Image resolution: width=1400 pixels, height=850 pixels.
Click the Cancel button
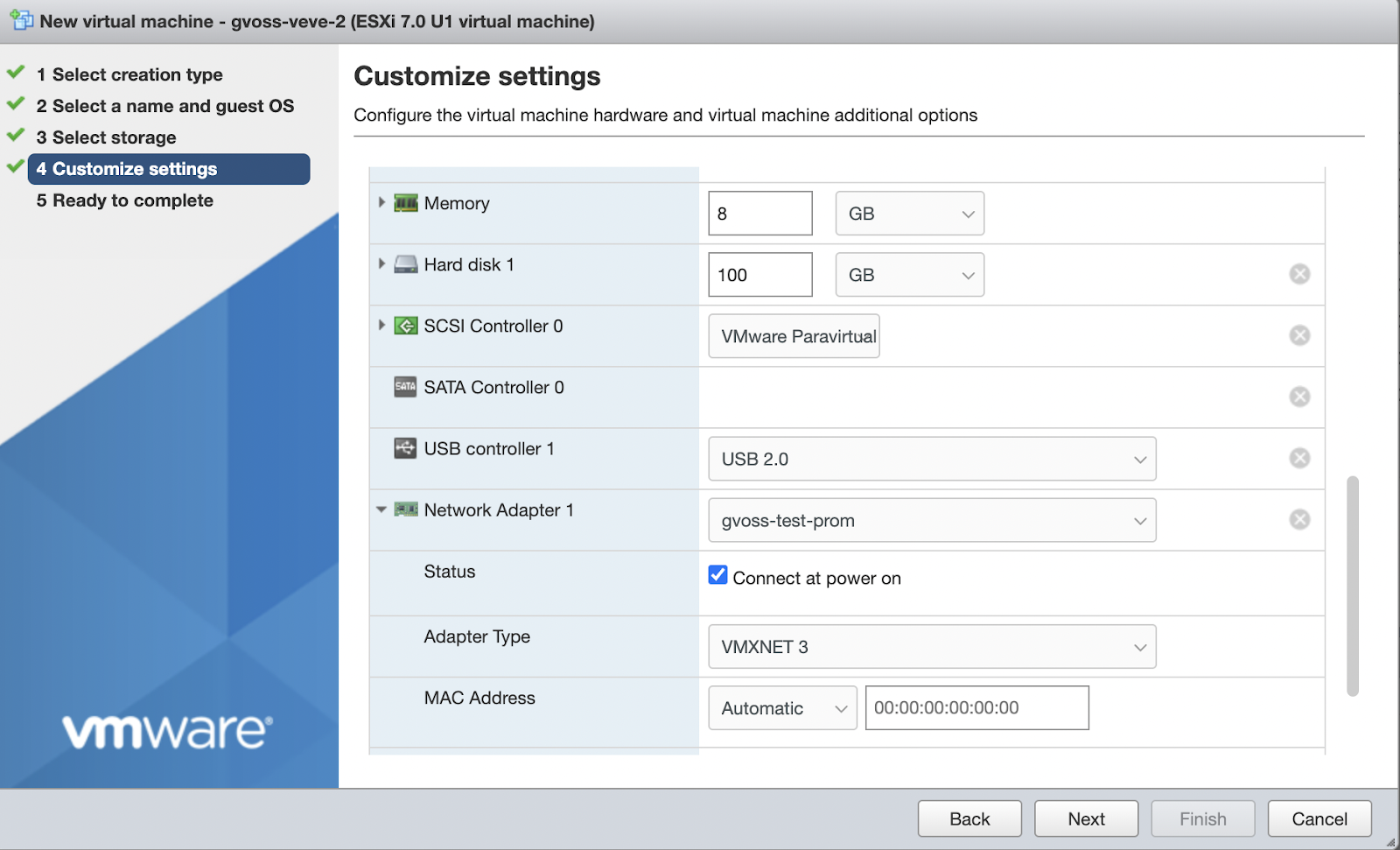click(x=1319, y=818)
